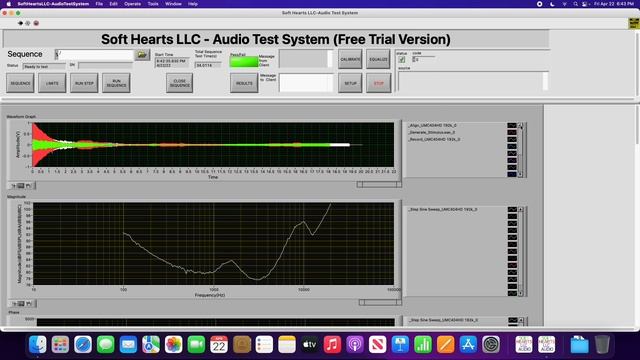Open Launchpad from the Dock
640x360 pixels.
click(x=60, y=344)
